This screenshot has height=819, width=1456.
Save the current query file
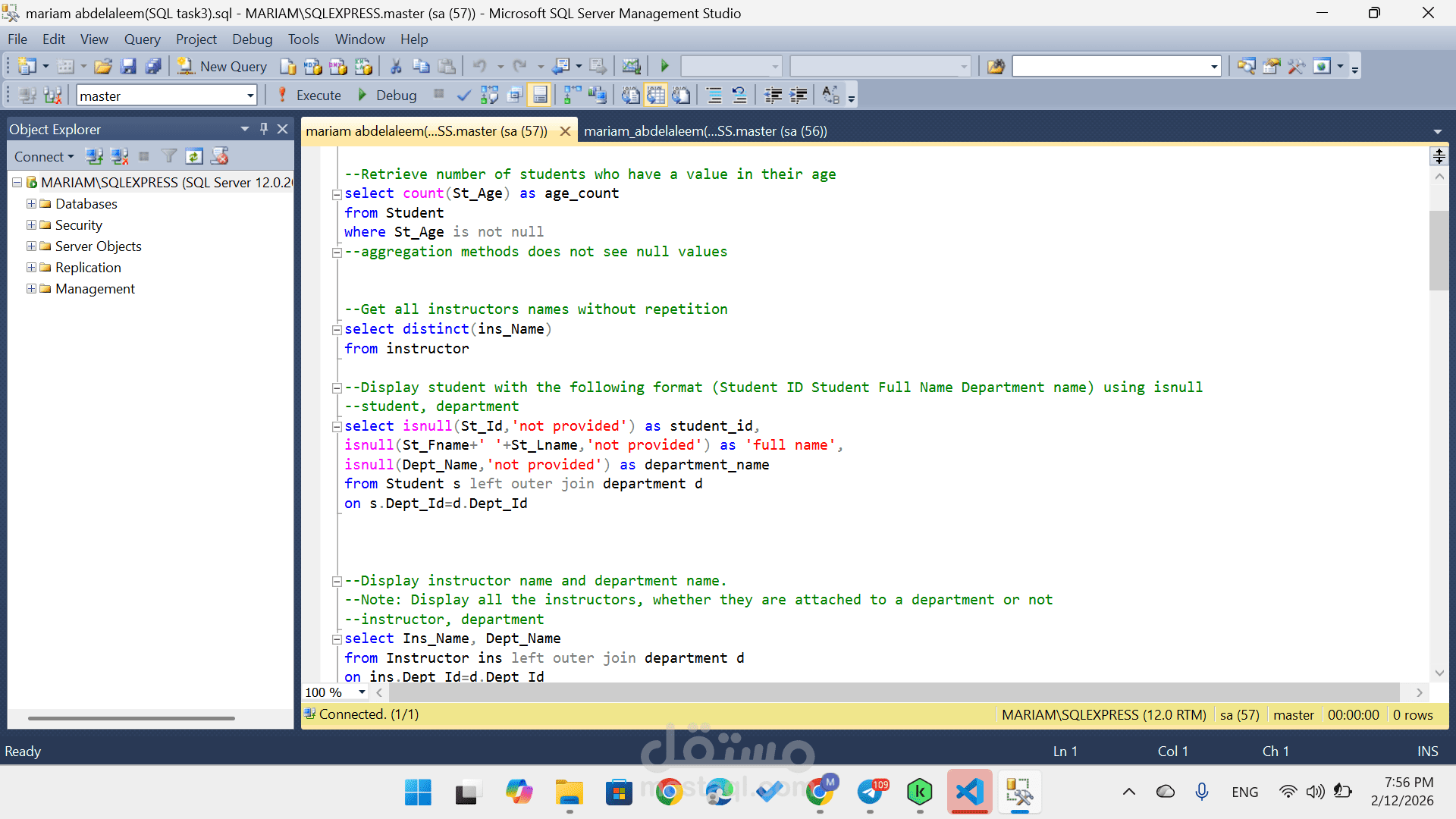point(128,66)
